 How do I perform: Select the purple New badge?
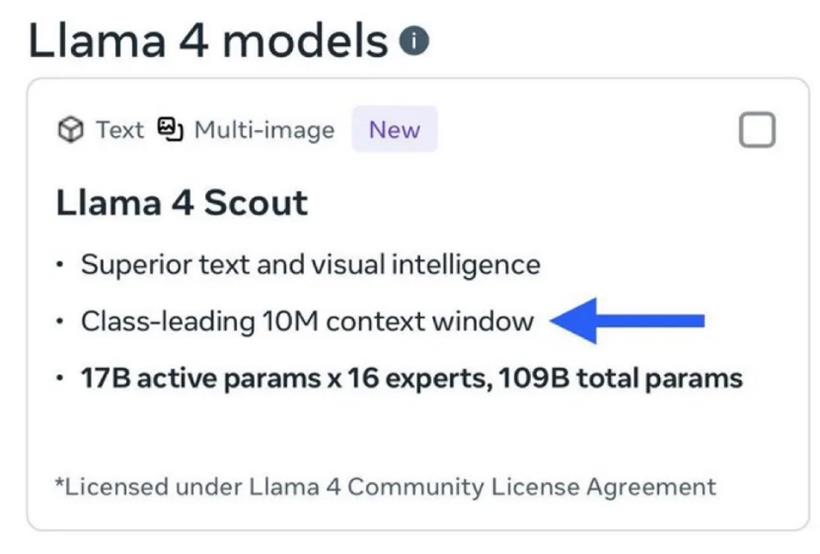[394, 129]
